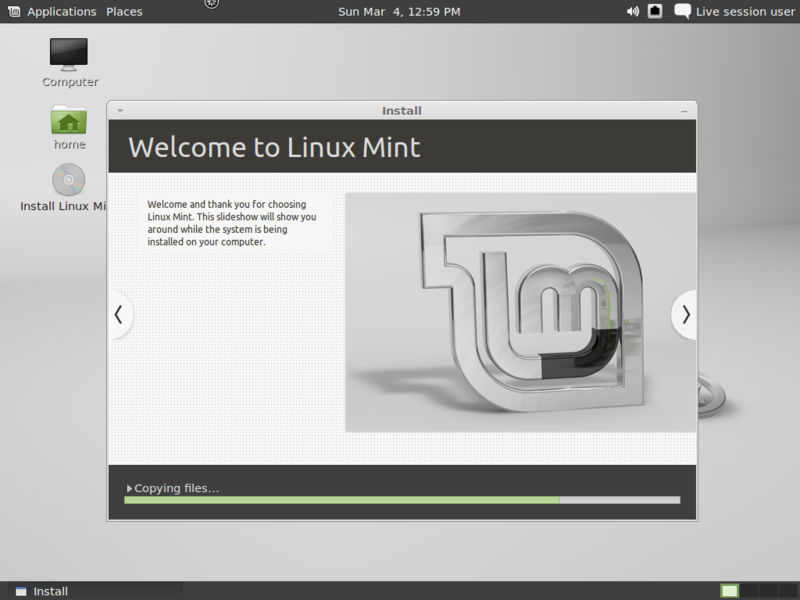Click the 'Copying files...' status text

pos(177,488)
